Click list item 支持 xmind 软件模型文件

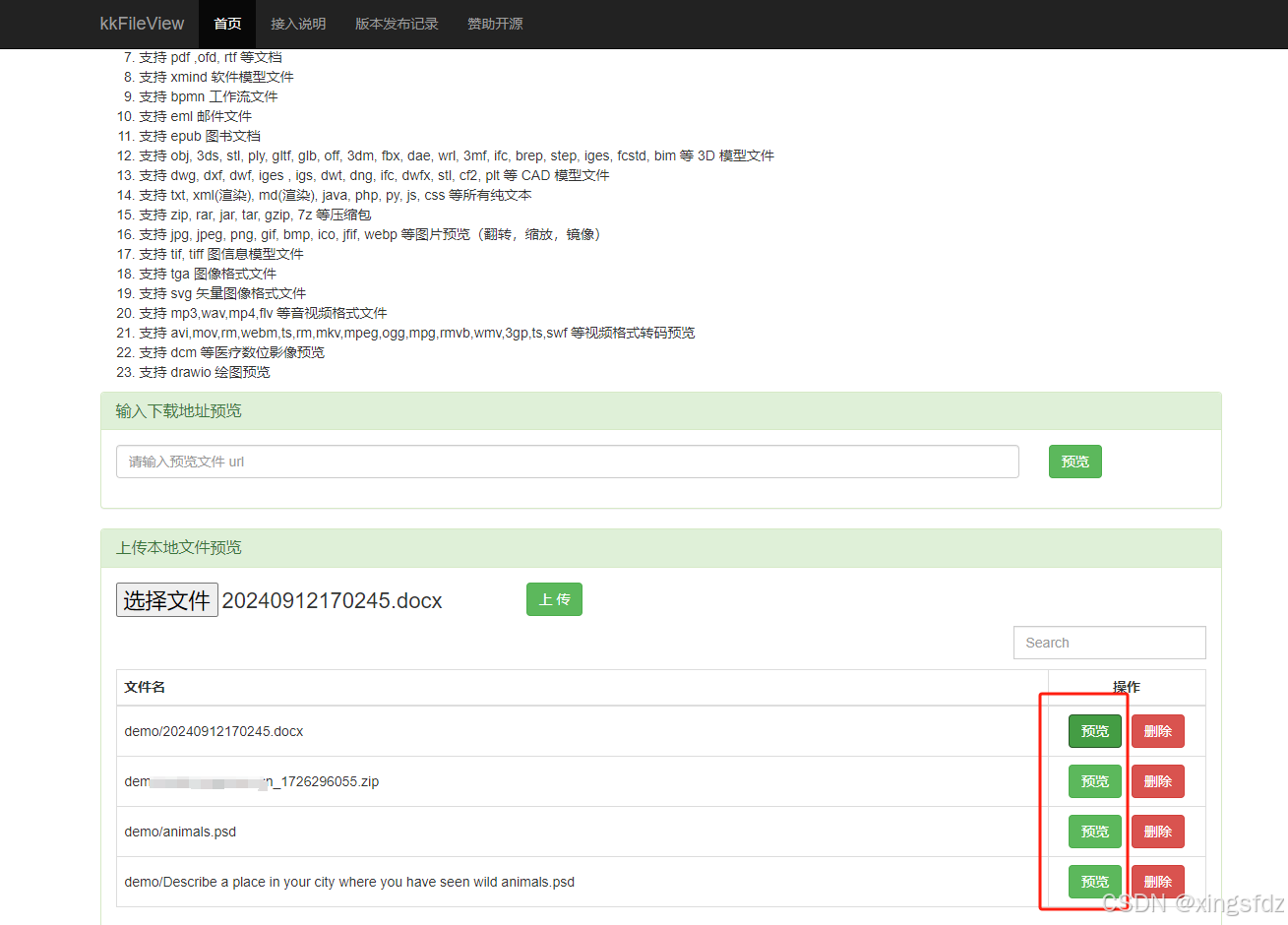tap(215, 77)
